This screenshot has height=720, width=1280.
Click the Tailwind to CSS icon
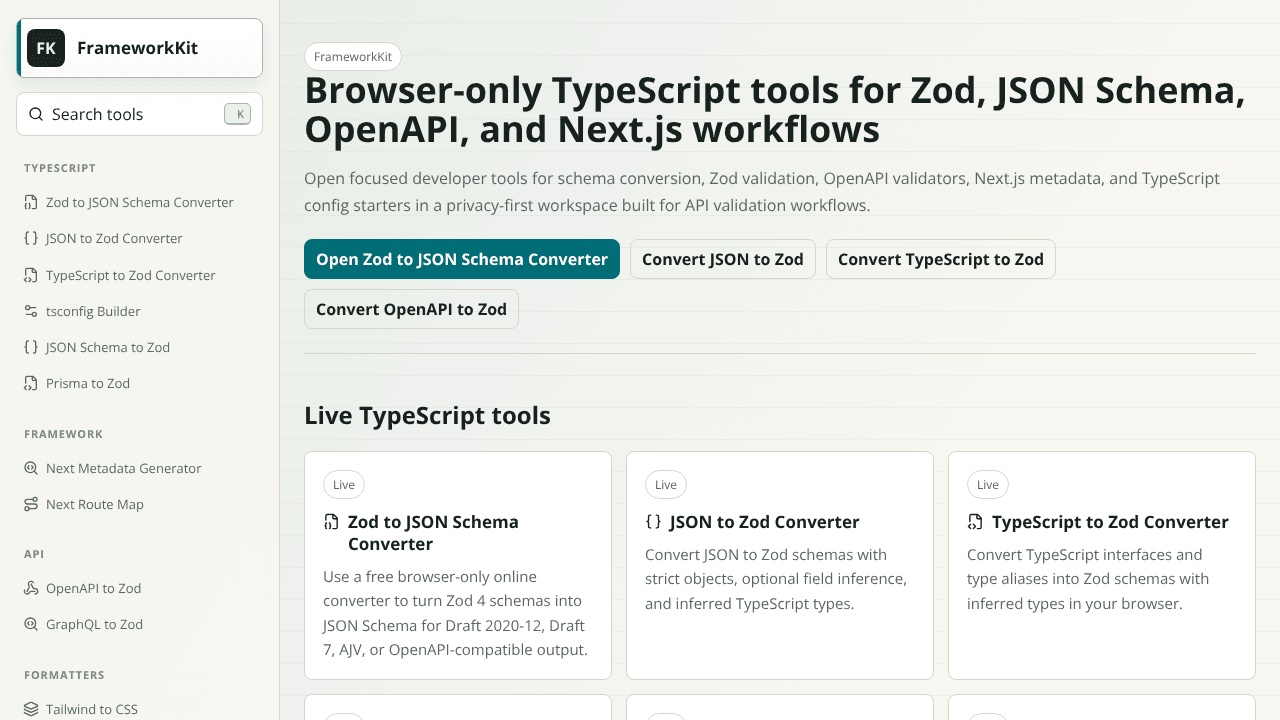(x=31, y=709)
